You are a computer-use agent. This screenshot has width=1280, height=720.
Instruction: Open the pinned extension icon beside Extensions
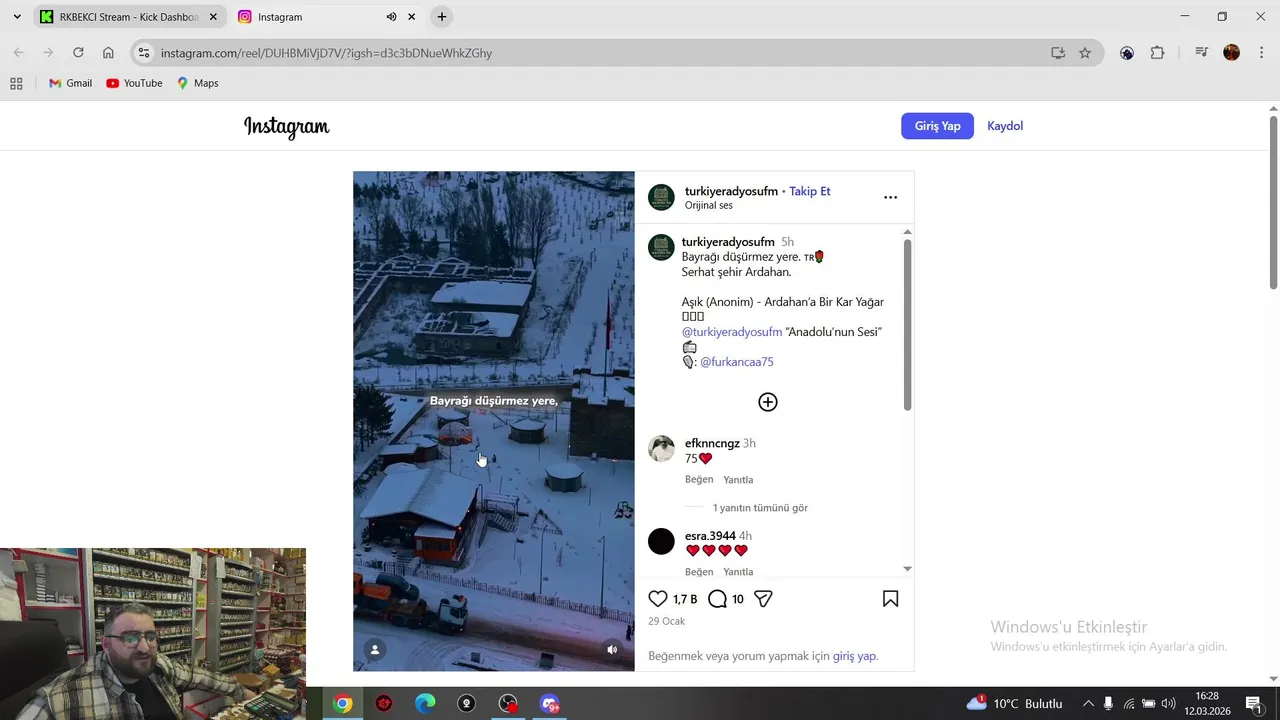tap(1127, 53)
